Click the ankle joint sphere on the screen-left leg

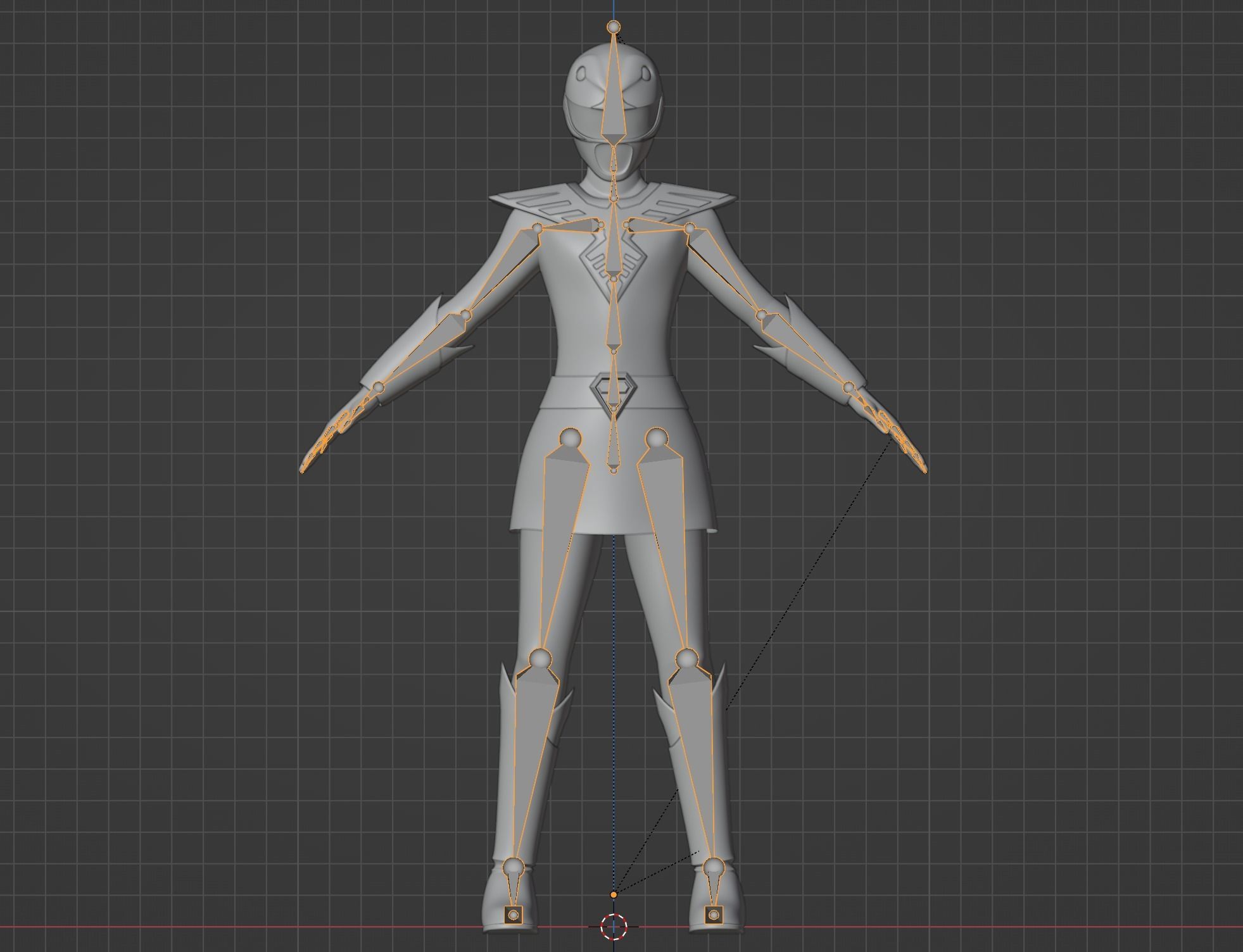point(513,867)
